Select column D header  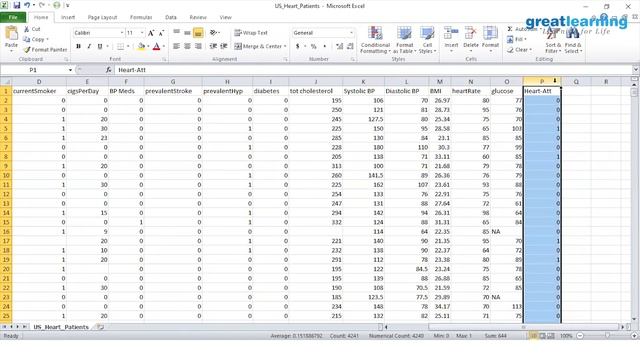39,82
